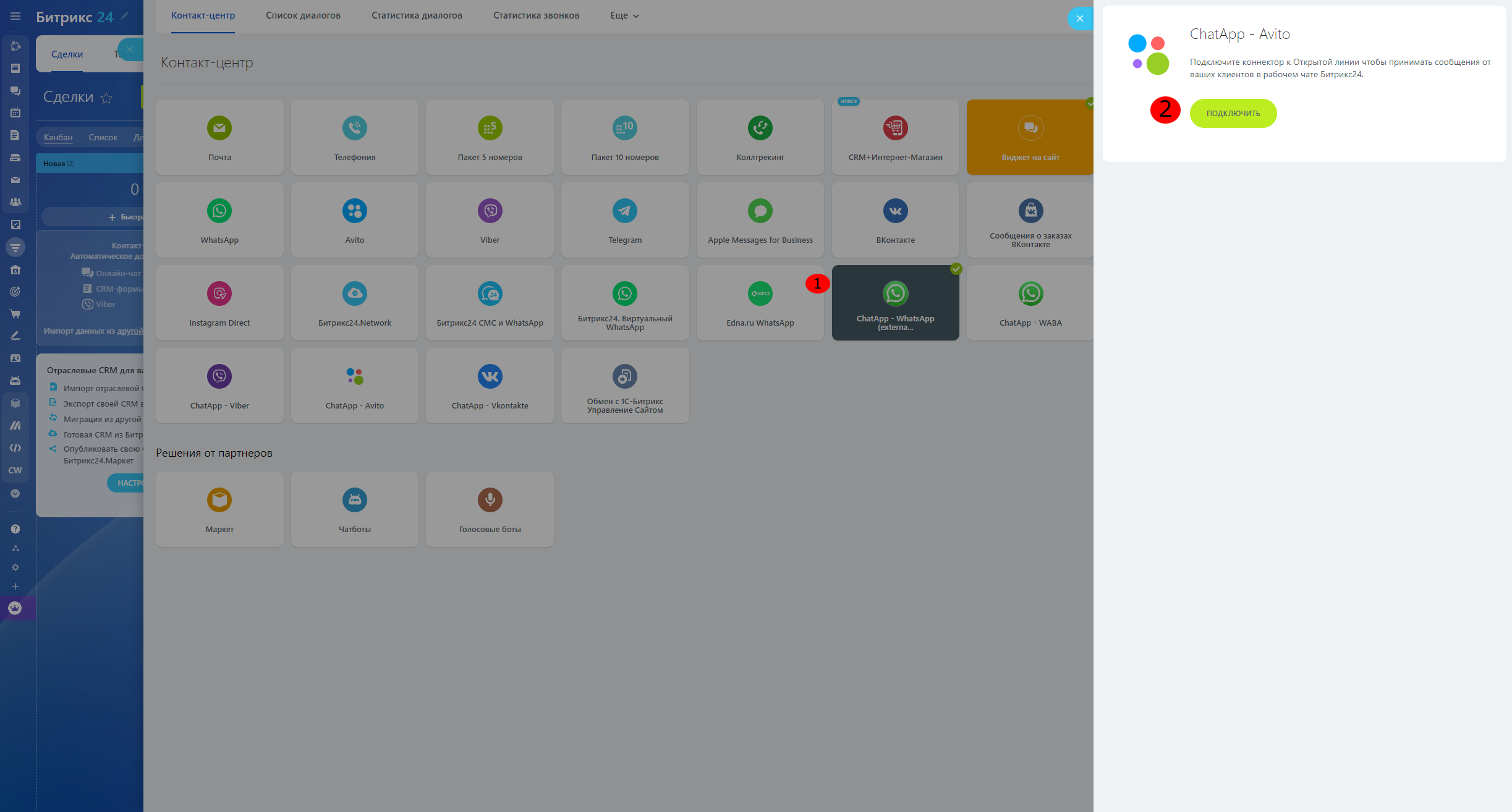Open the Чатботы partner solution
The height and width of the screenshot is (812, 1512).
point(354,509)
